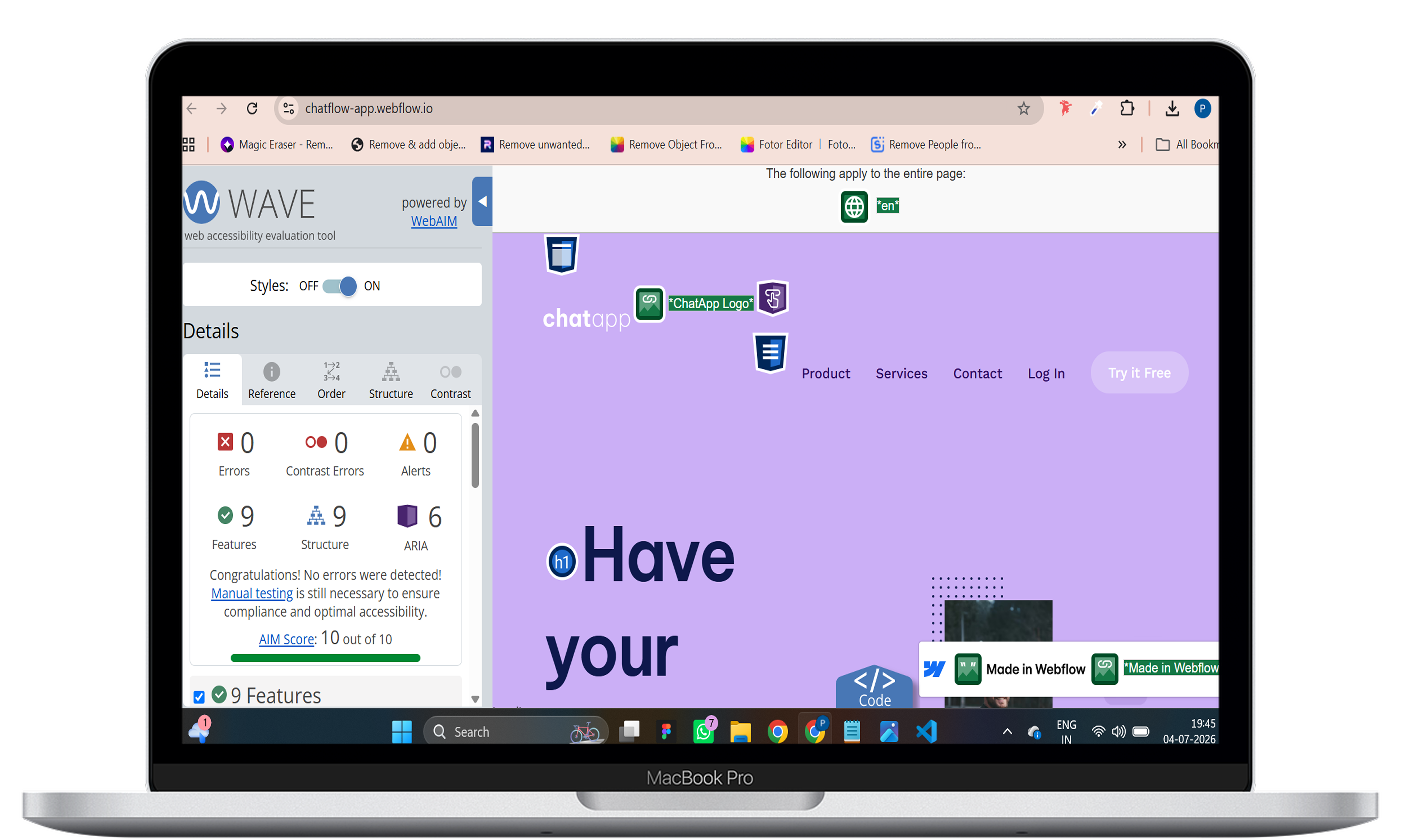Open File Explorer from taskbar

(x=740, y=731)
